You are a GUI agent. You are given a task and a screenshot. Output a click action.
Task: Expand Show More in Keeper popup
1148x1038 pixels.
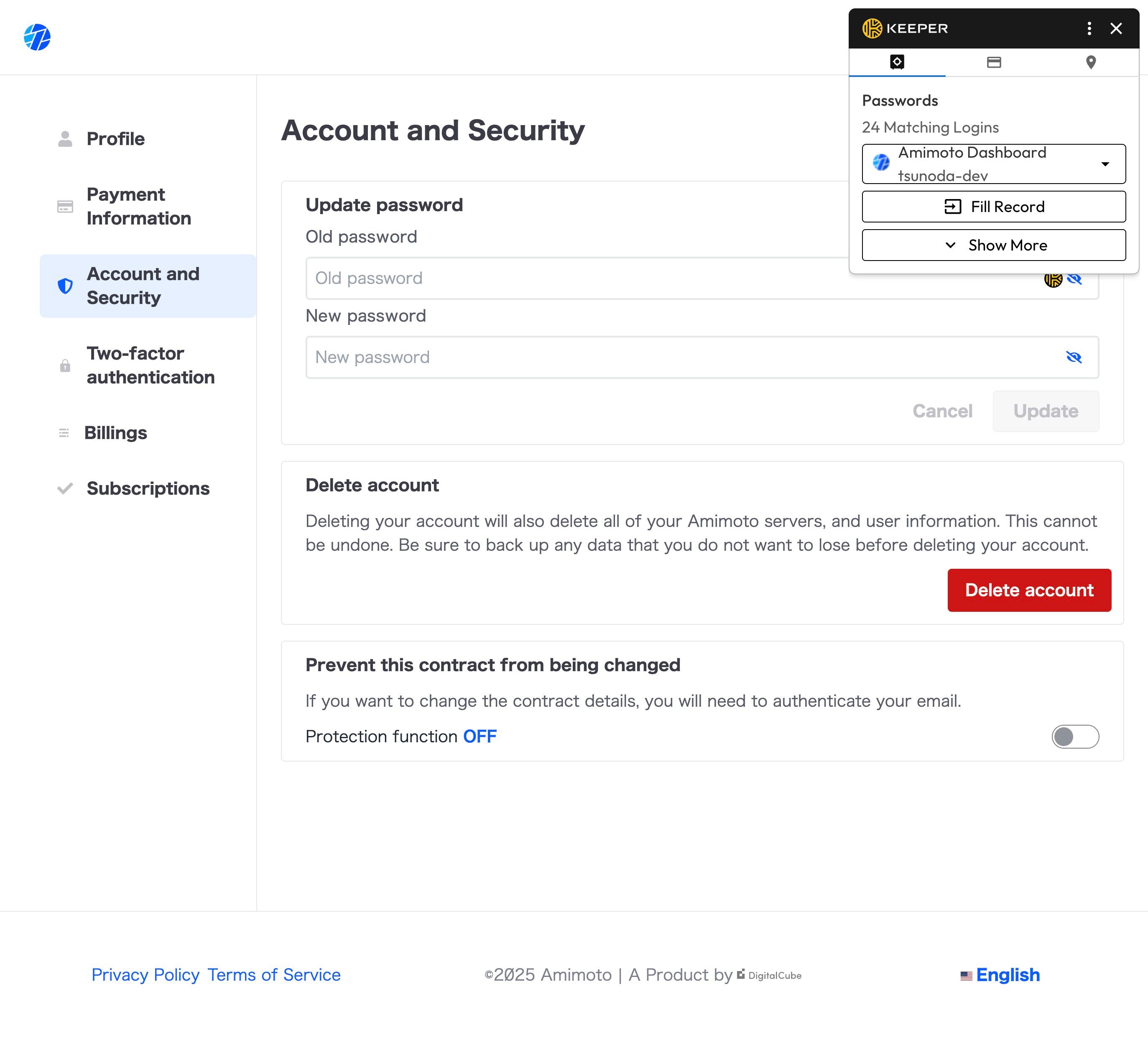(x=994, y=245)
